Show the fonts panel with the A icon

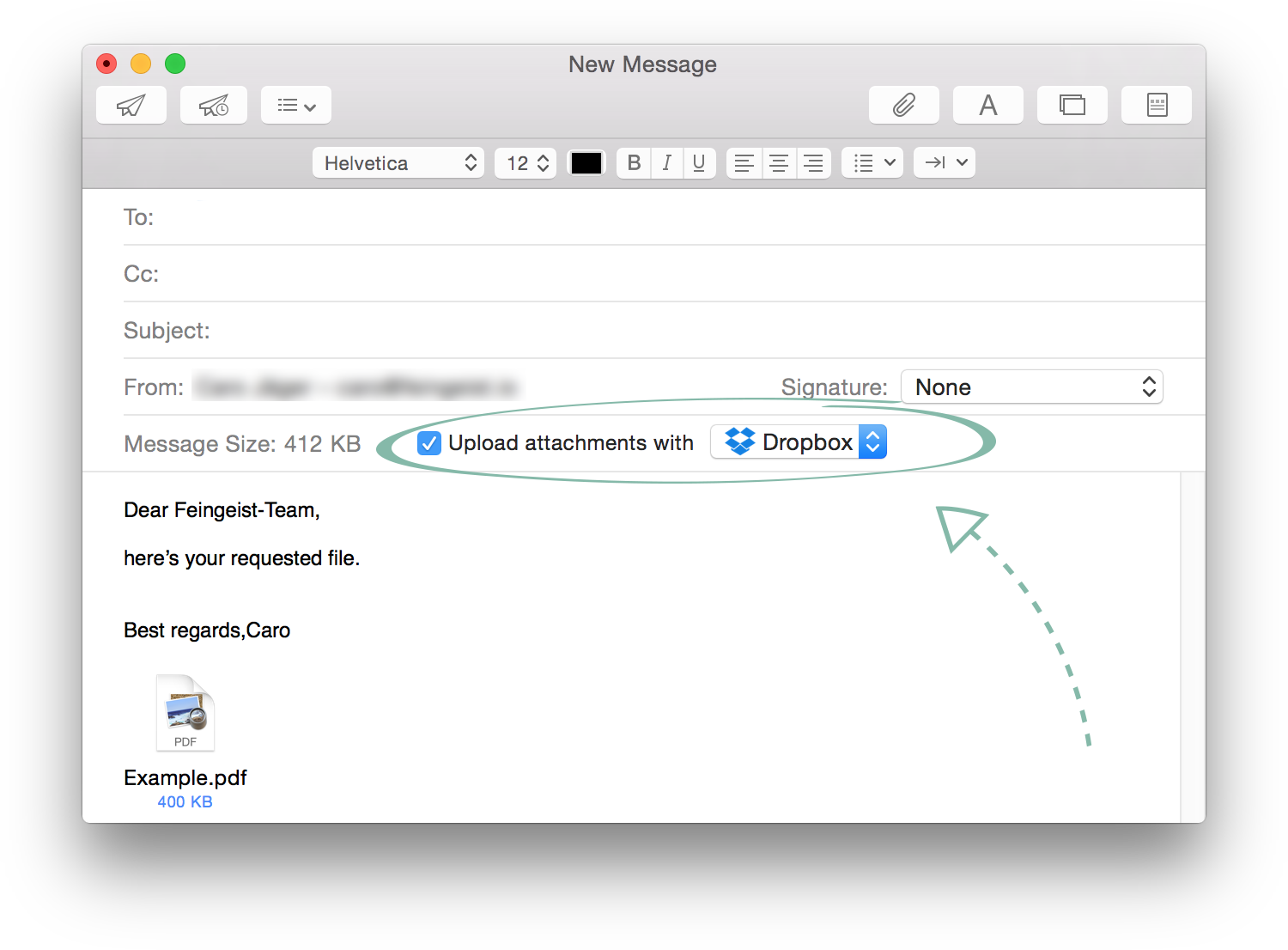point(988,105)
